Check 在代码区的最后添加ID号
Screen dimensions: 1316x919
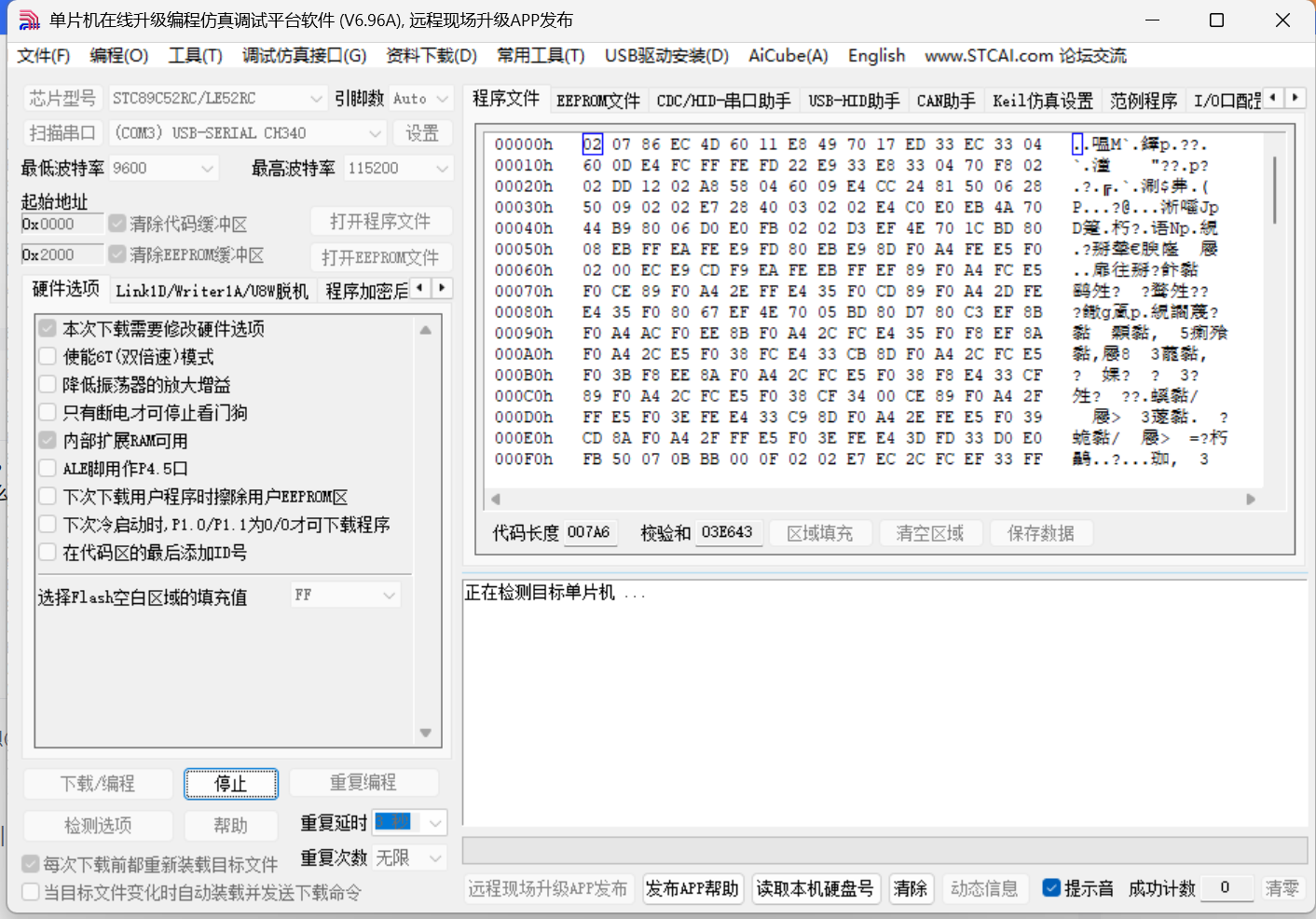[48, 552]
